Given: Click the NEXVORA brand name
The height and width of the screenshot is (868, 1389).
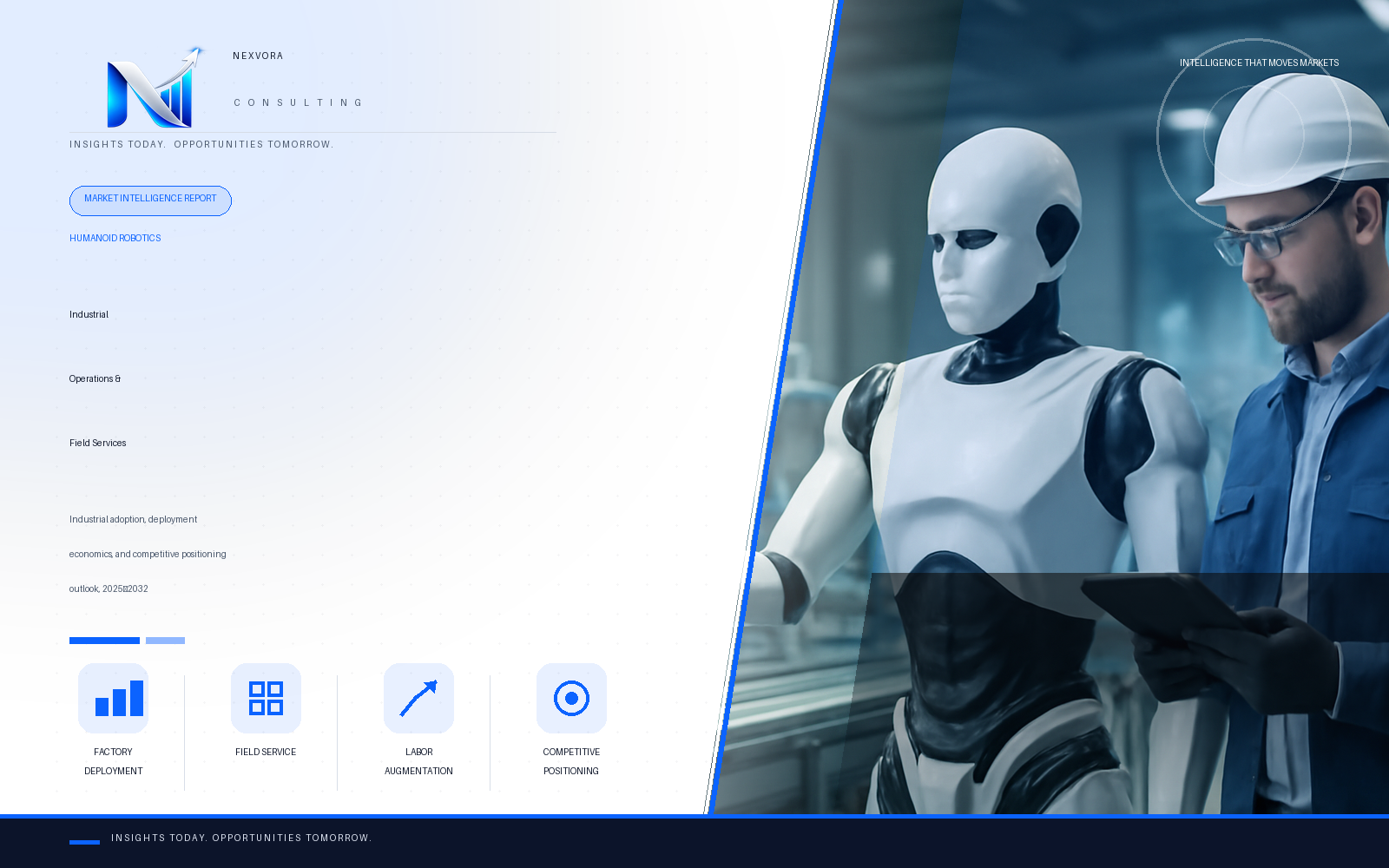Looking at the screenshot, I should pyautogui.click(x=258, y=56).
